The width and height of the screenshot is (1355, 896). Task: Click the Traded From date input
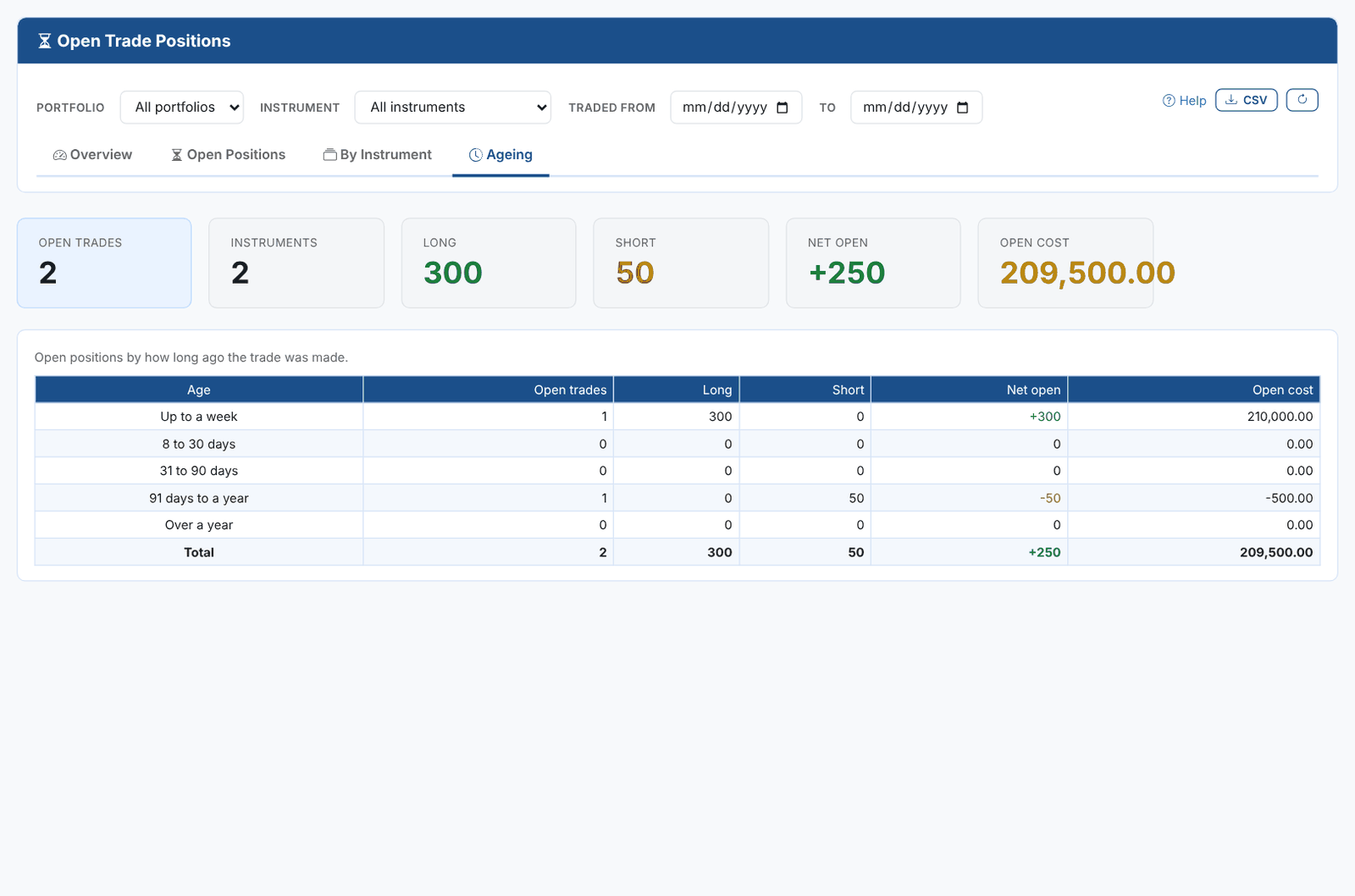click(736, 108)
